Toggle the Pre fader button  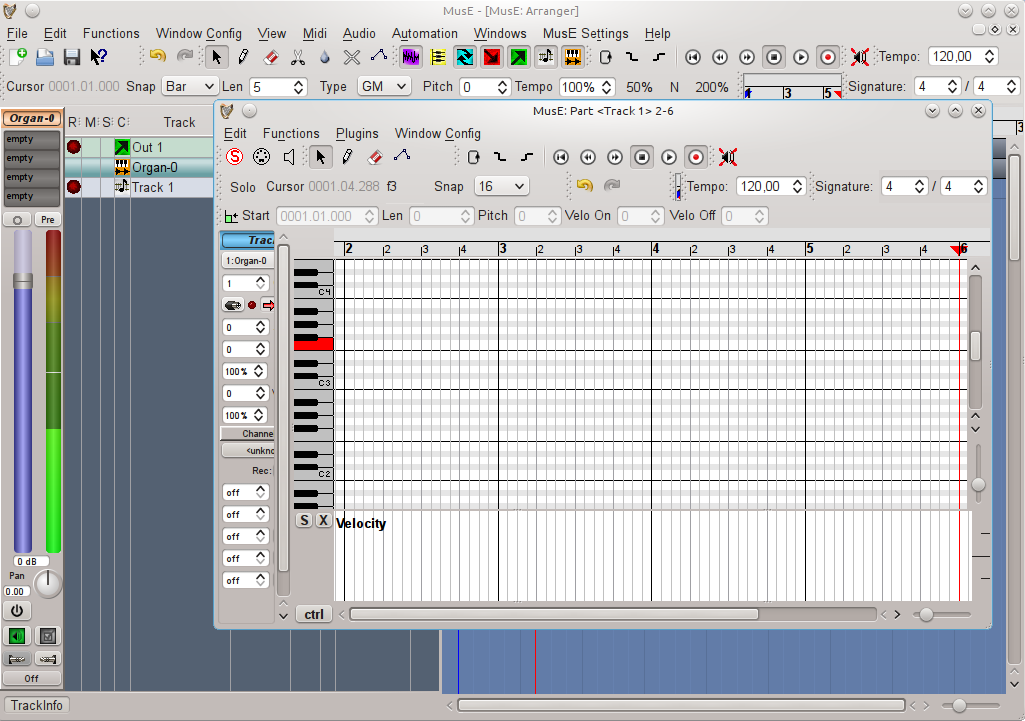click(x=47, y=219)
